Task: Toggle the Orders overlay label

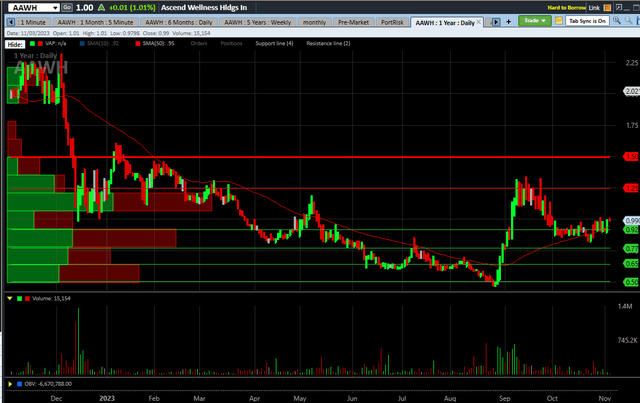Action: (x=199, y=43)
